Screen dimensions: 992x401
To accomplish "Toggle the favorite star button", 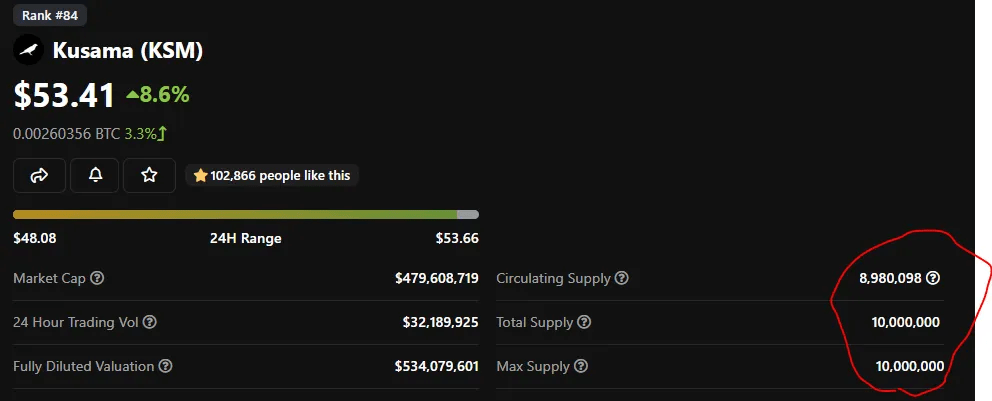I will tap(149, 175).
